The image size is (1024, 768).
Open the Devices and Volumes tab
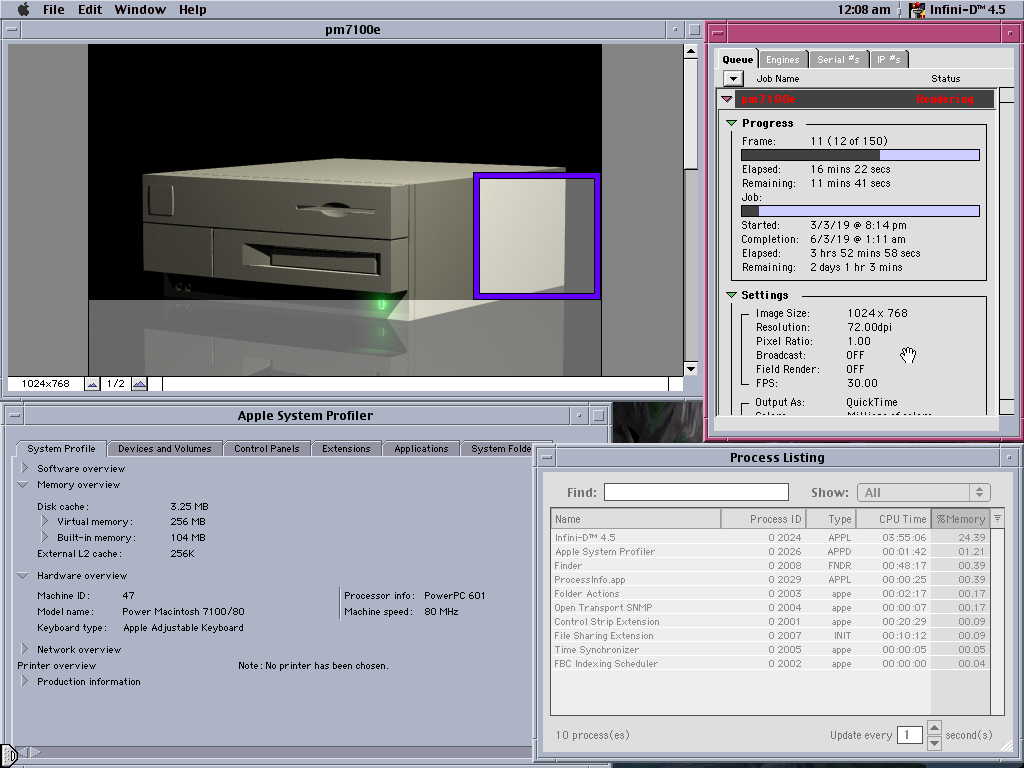click(164, 449)
